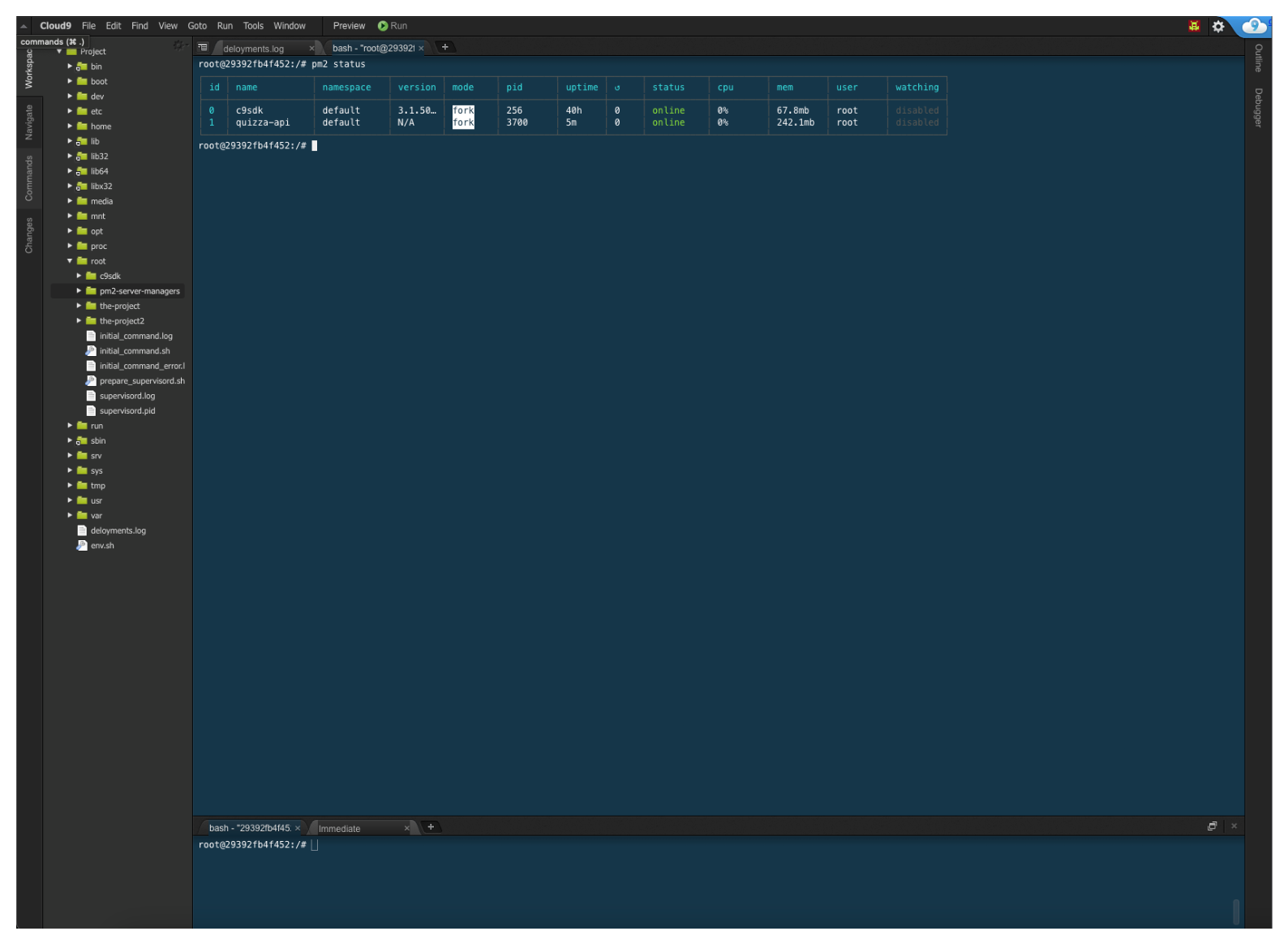Viewport: 1288px width, 944px height.
Task: Open deloyments.log in file tree
Action: tap(111, 531)
